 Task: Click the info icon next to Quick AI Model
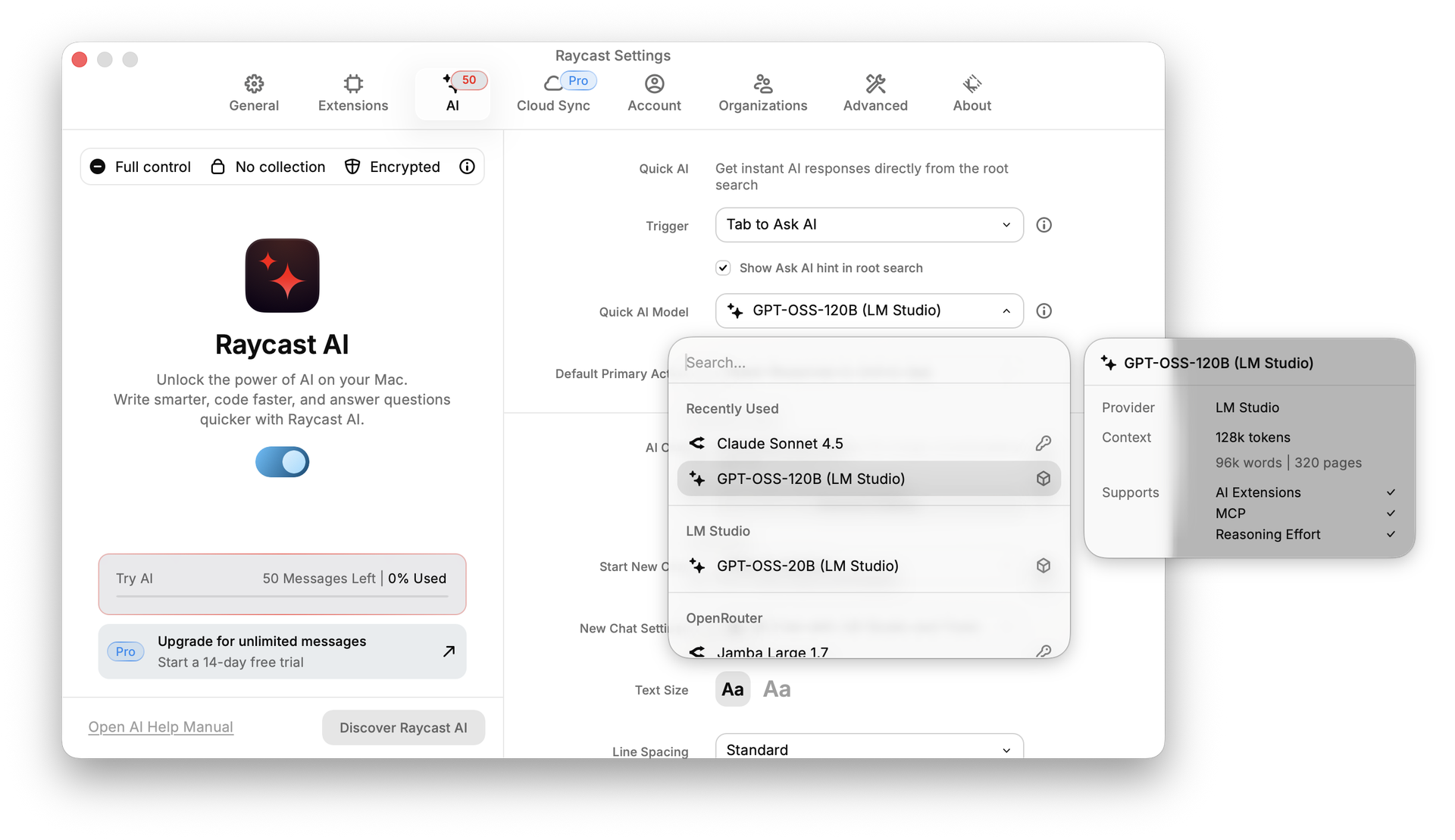click(1044, 311)
